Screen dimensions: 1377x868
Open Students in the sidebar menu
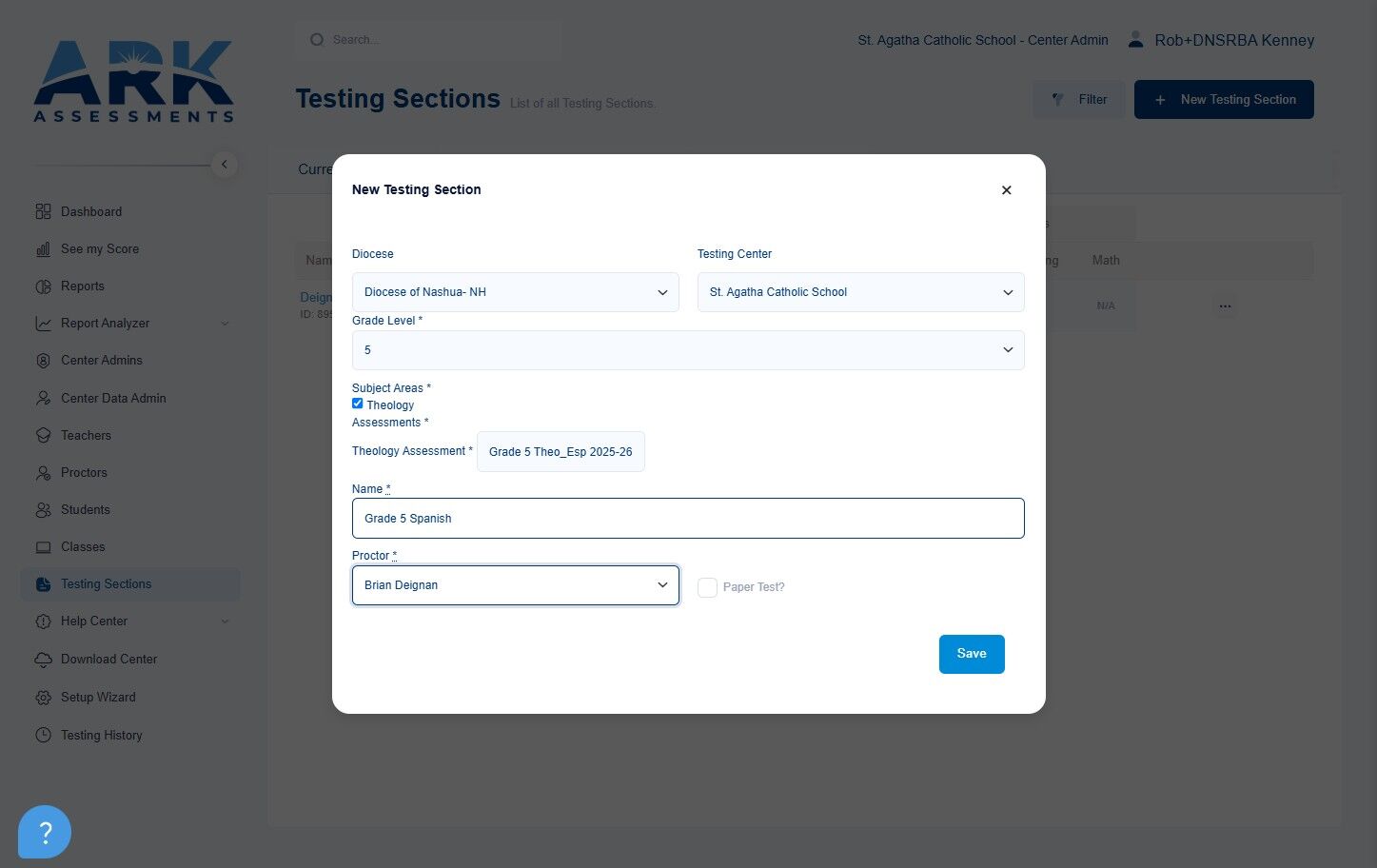click(86, 509)
